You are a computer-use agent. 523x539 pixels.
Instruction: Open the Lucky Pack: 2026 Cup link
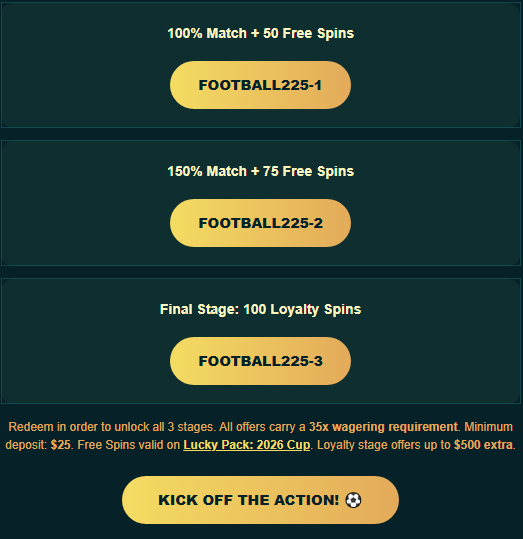click(x=247, y=445)
